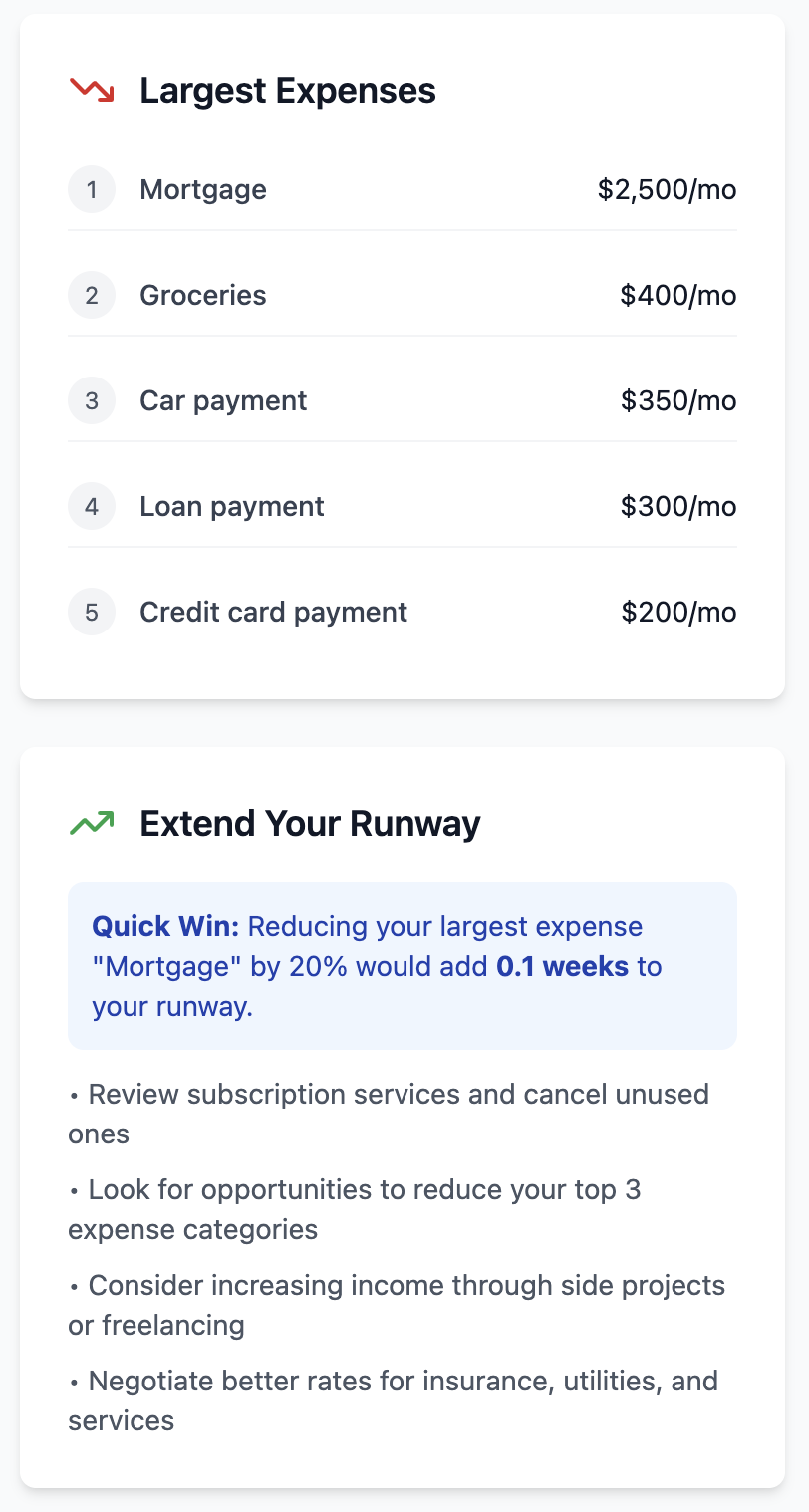The image size is (809, 1512).
Task: Click the $400/mo groceries amount
Action: [678, 295]
